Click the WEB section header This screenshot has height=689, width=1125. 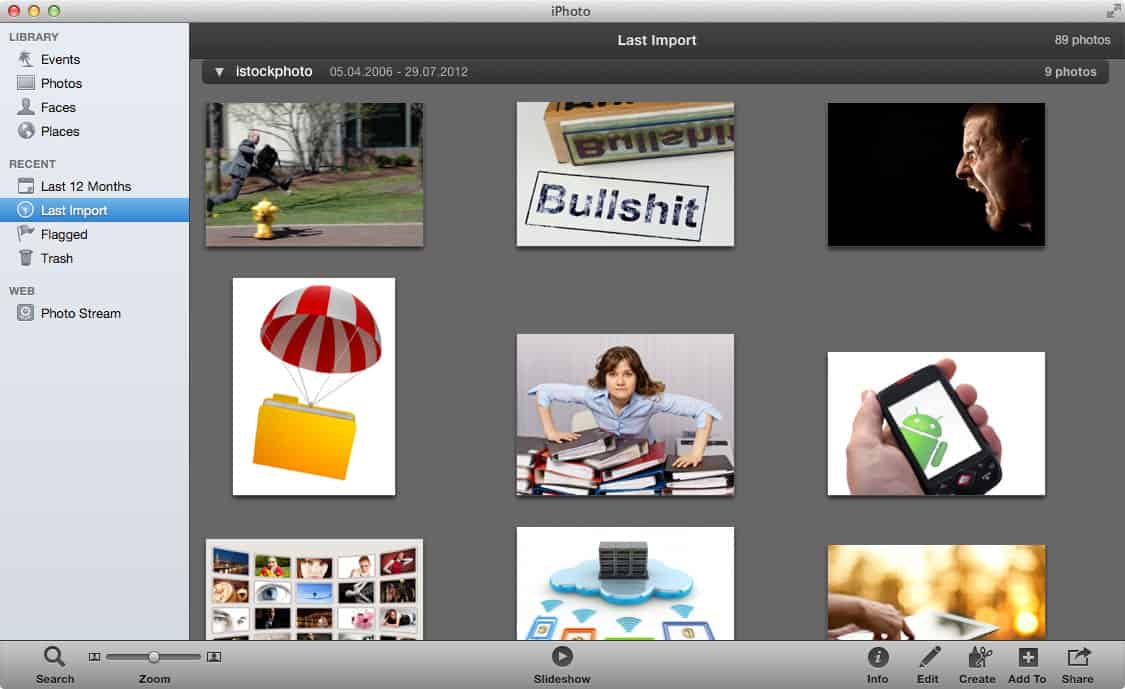coord(22,291)
